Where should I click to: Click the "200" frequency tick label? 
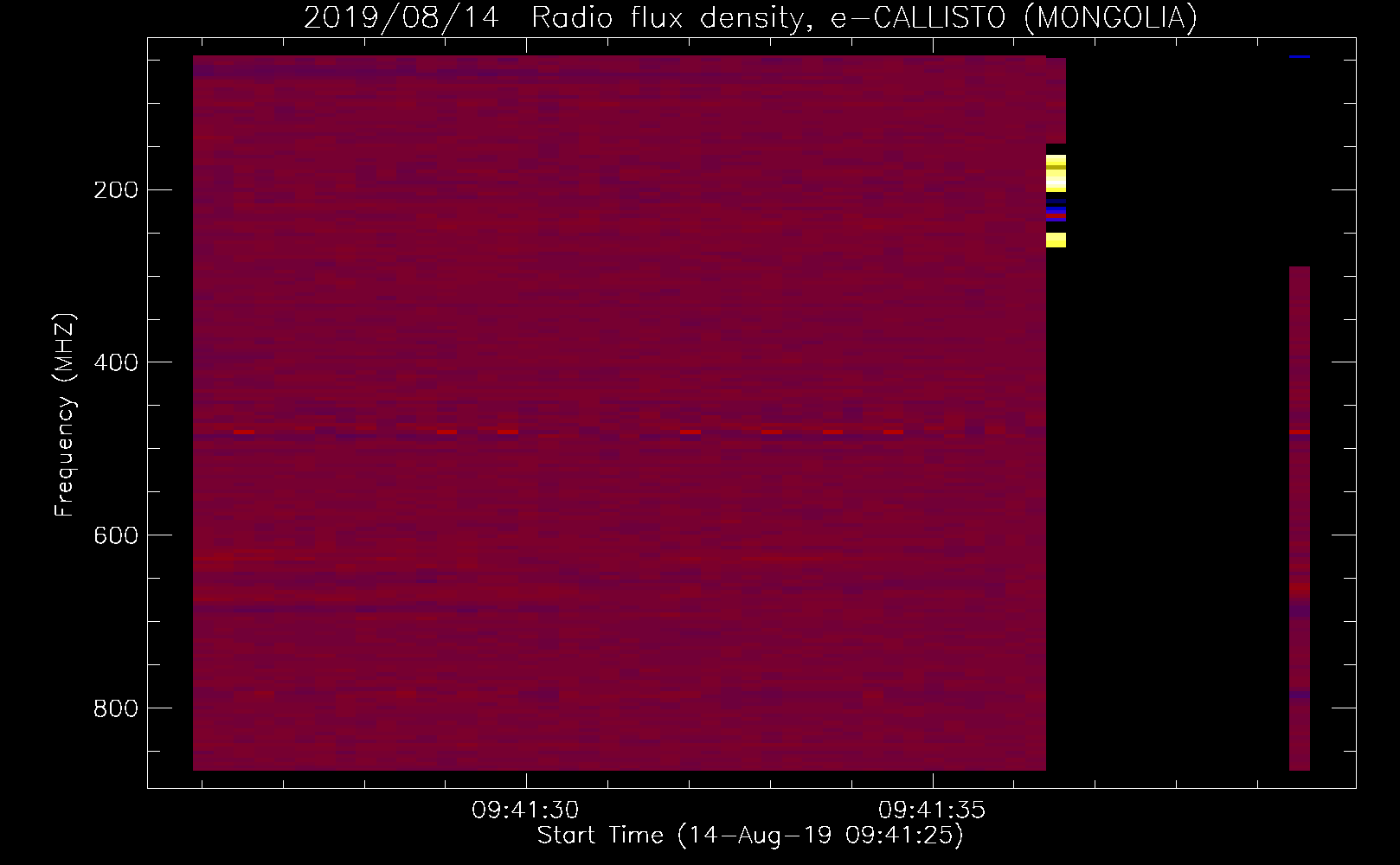pyautogui.click(x=116, y=190)
